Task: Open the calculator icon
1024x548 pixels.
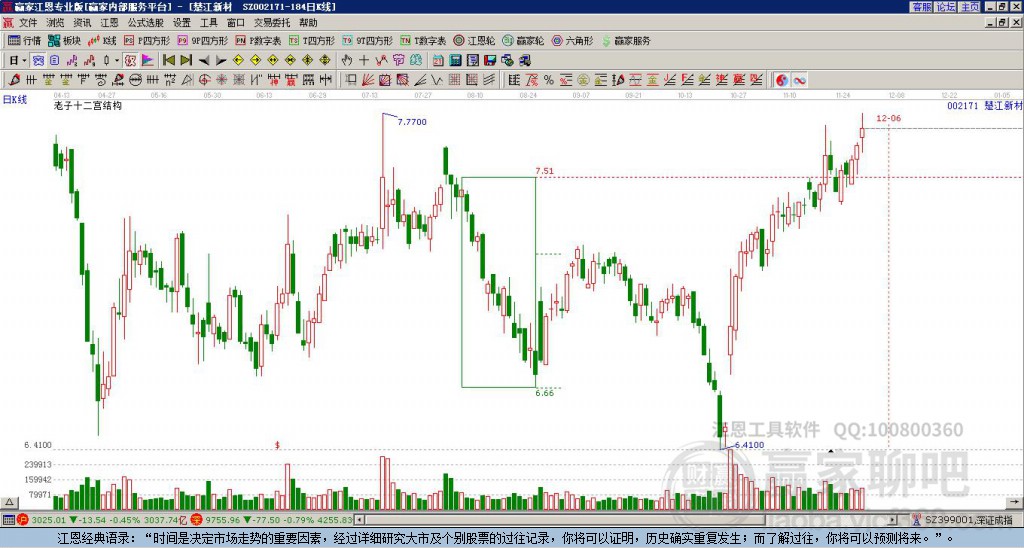Action: coord(456,61)
